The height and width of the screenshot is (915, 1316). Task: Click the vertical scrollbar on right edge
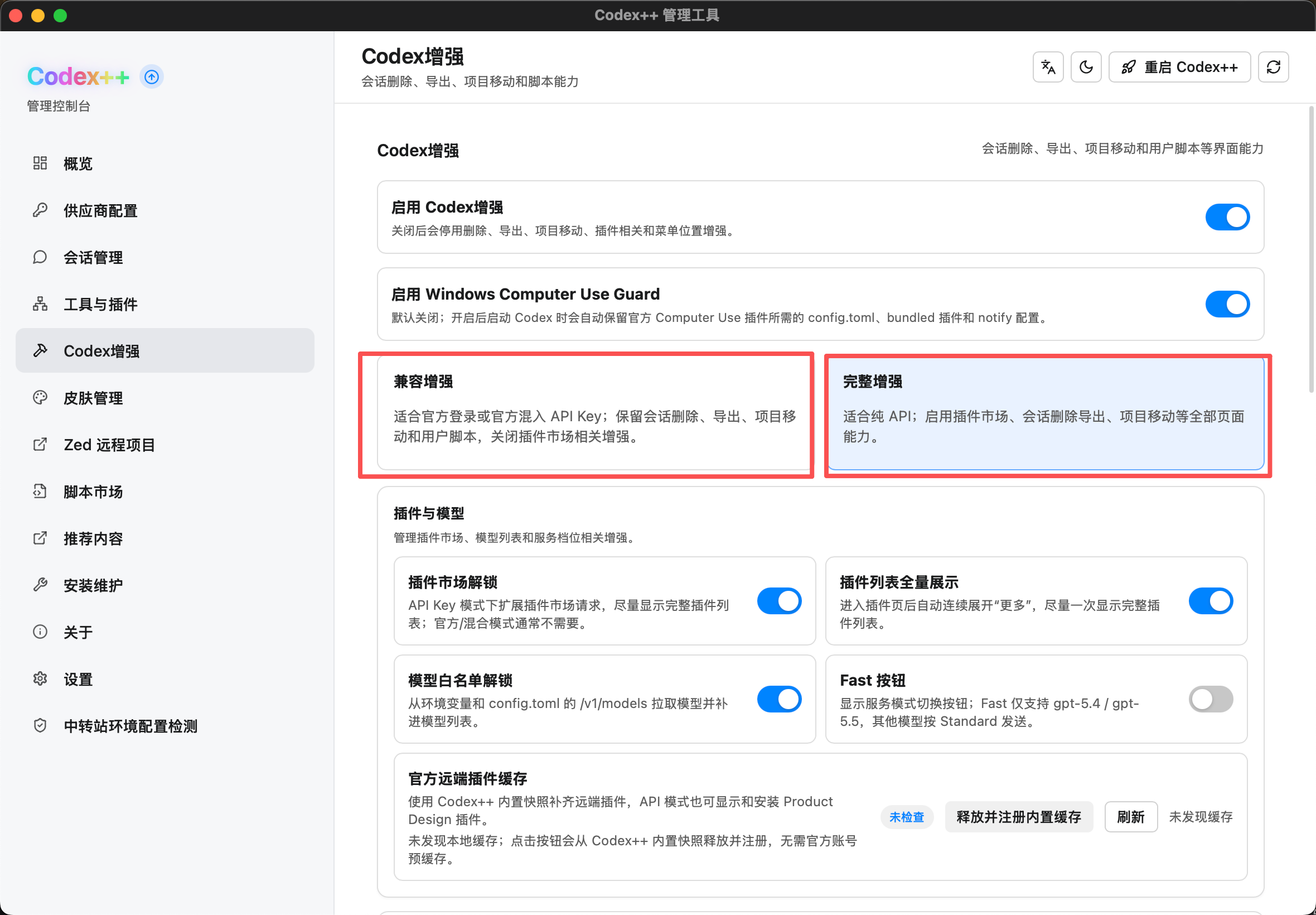point(1311,249)
